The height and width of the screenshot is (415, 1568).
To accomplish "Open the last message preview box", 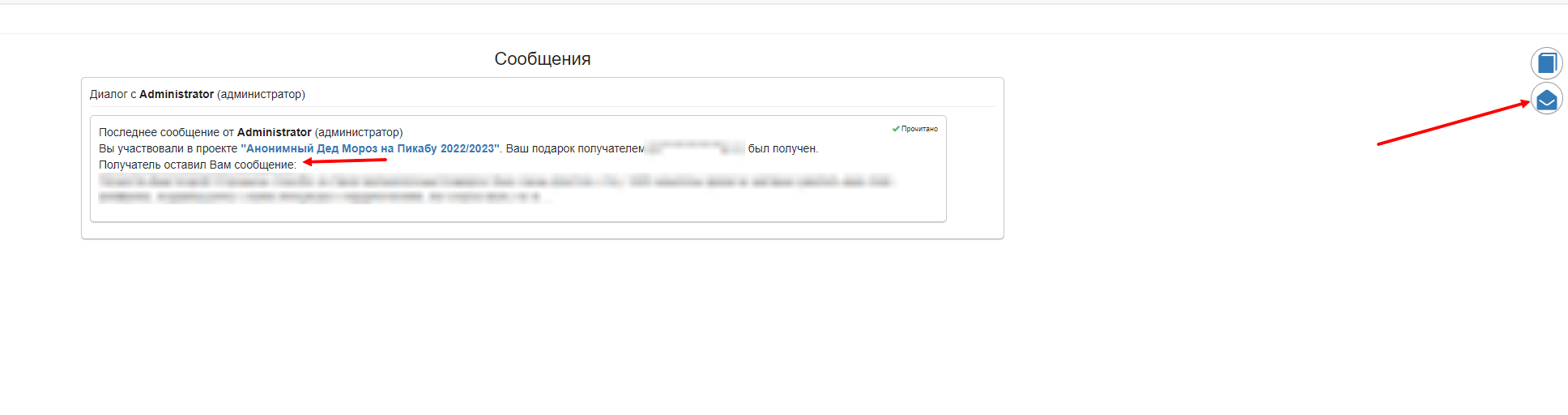I will click(518, 169).
